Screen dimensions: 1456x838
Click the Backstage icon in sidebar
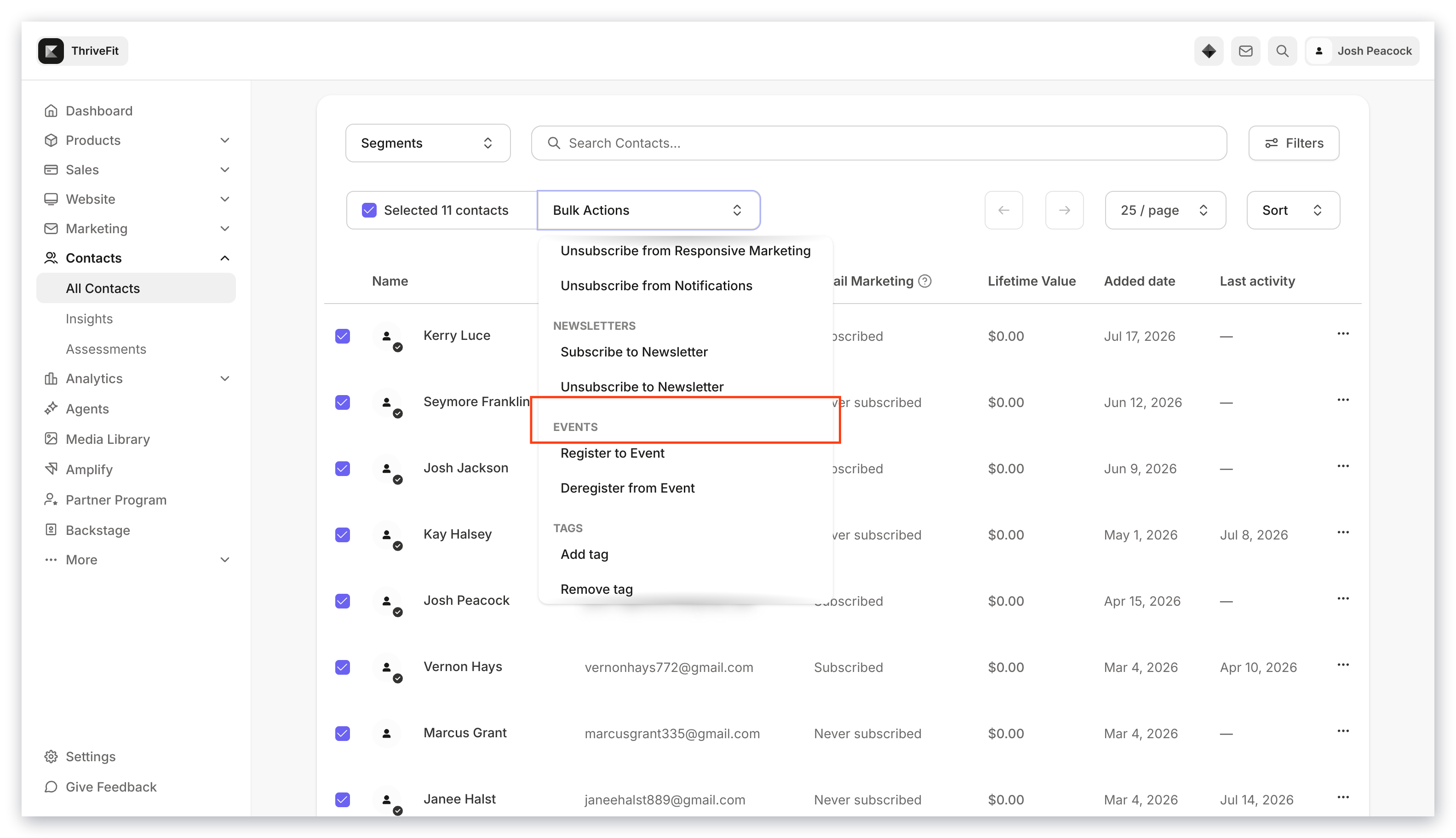click(51, 529)
